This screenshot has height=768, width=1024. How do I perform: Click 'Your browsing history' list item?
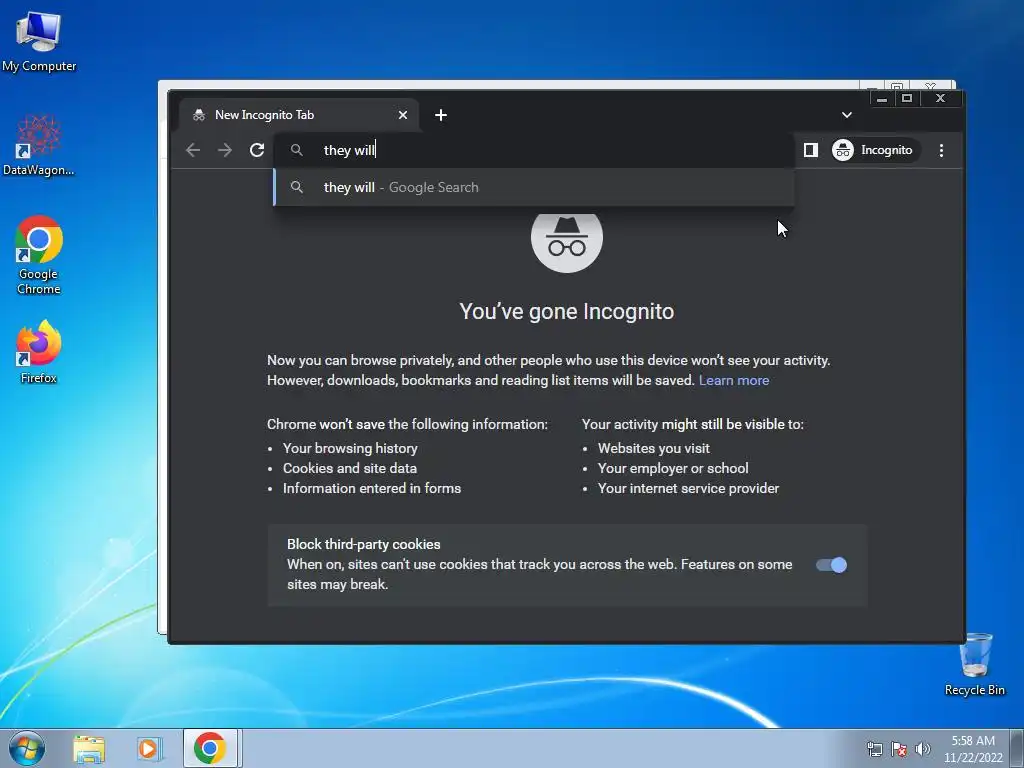click(350, 449)
